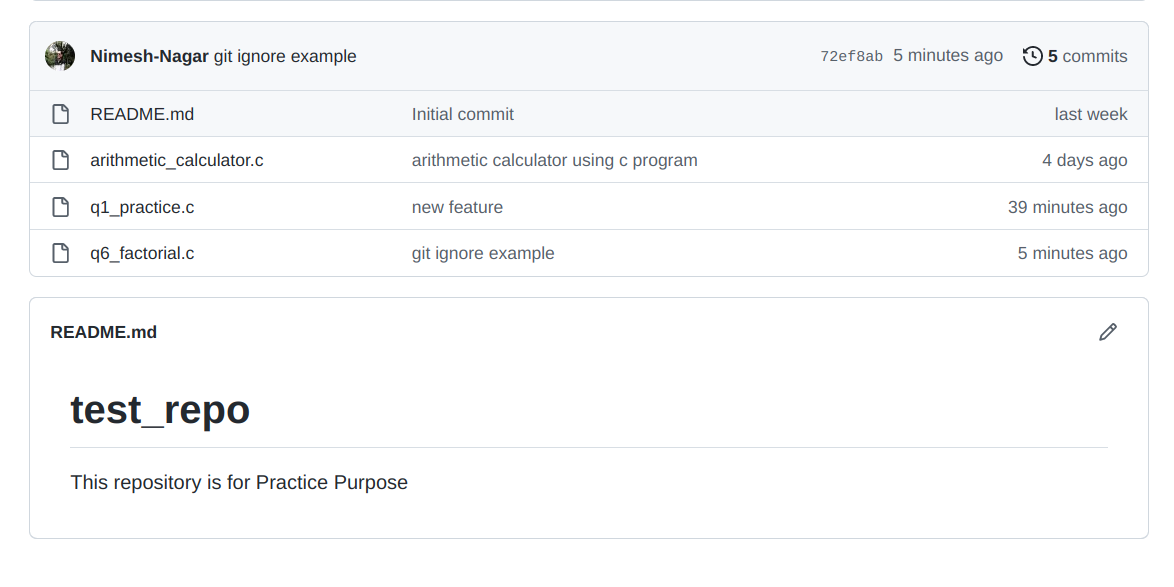Image resolution: width=1174 pixels, height=587 pixels.
Task: Open the q6_factorial.c file
Action: click(x=142, y=253)
